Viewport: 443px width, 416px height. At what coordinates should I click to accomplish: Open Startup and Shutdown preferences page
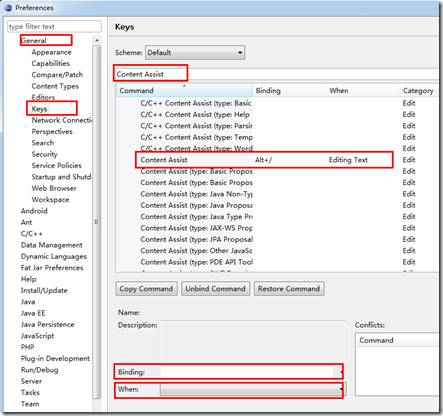[61, 177]
